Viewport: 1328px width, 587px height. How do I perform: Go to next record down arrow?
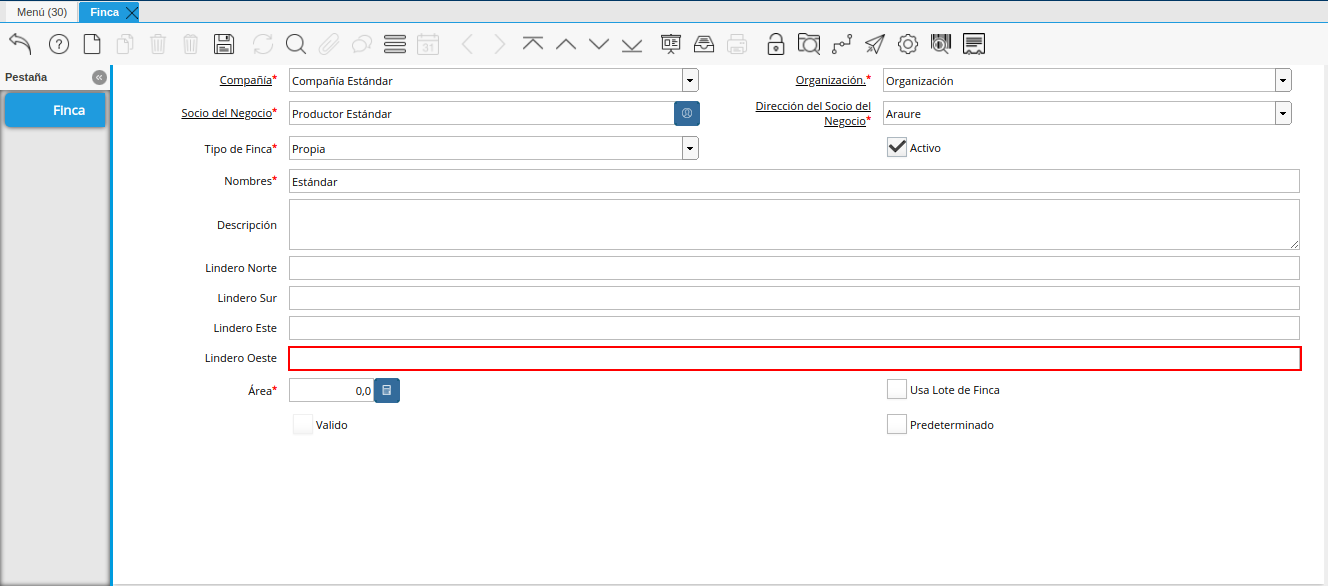pos(599,44)
